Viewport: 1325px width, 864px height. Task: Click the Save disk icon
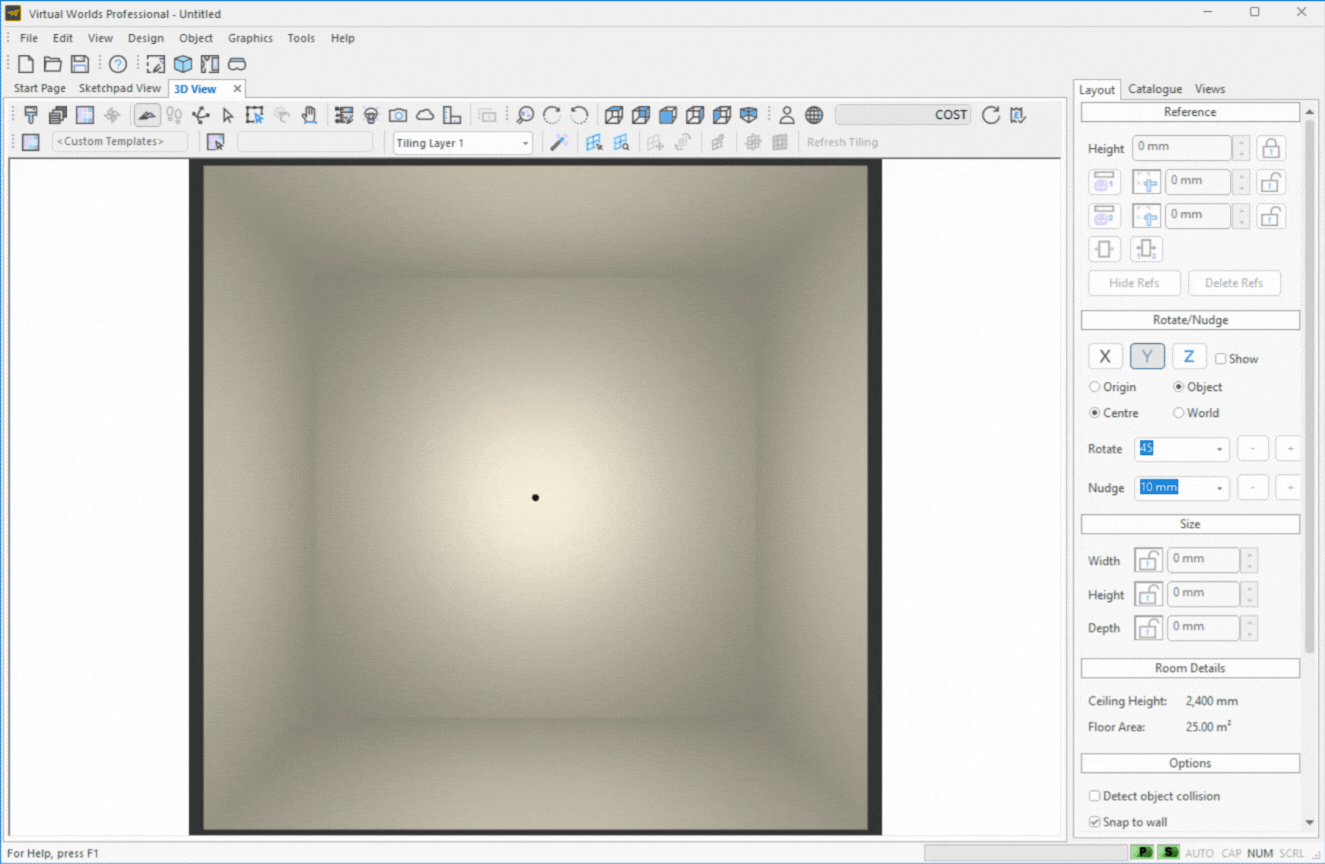pyautogui.click(x=80, y=64)
